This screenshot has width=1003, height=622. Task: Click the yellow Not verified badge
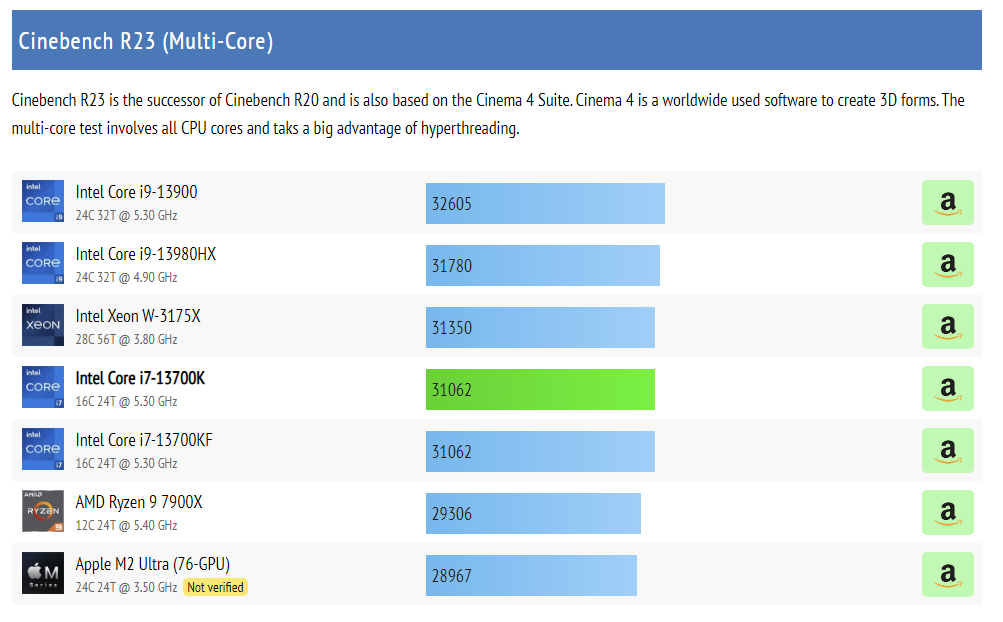[215, 587]
